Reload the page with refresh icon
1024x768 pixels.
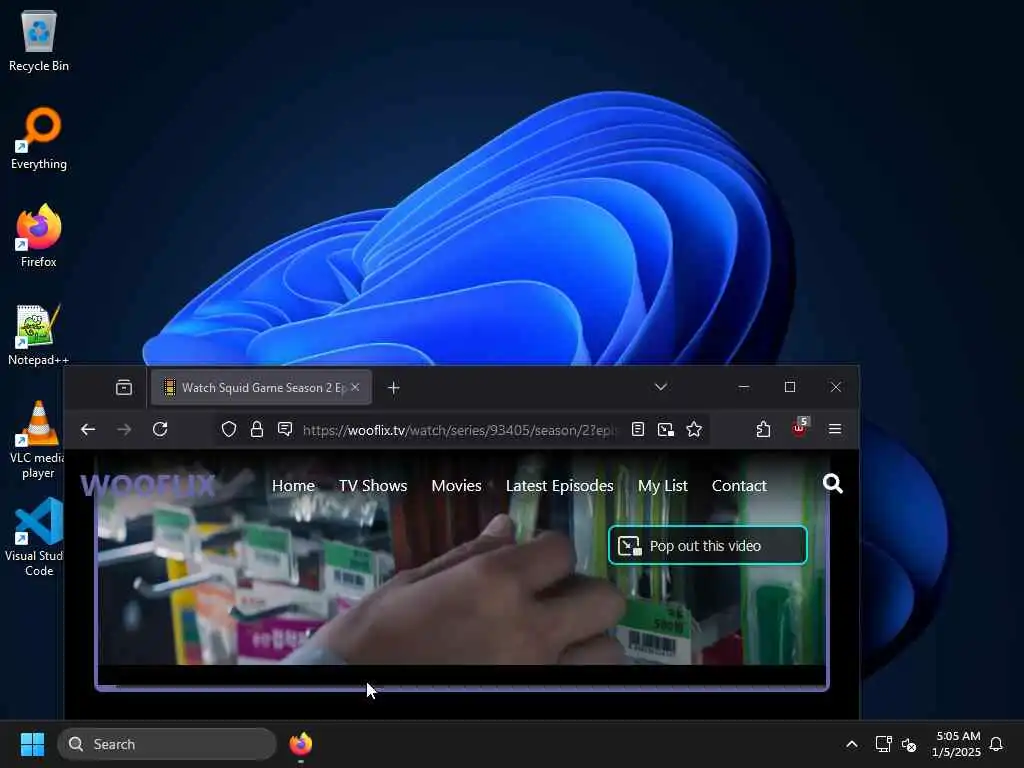[160, 429]
